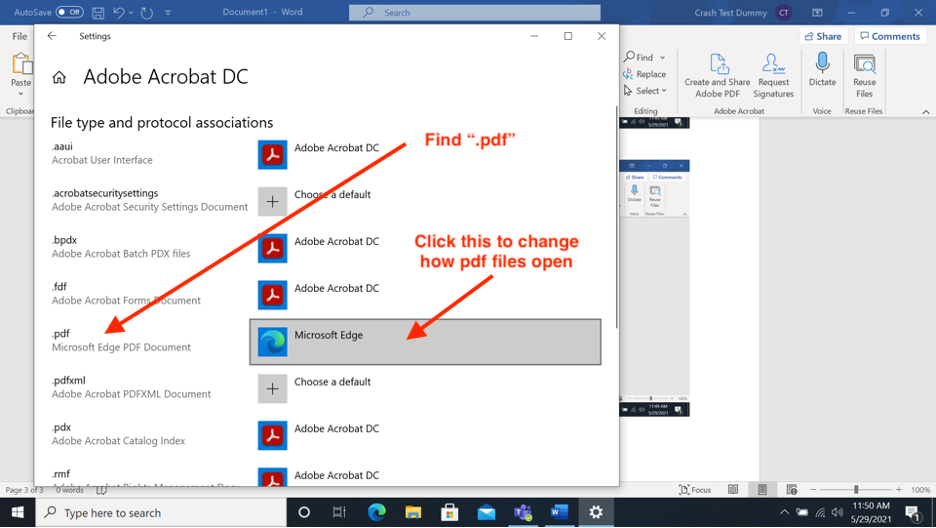This screenshot has height=528, width=936.
Task: Open Cortana circle on taskbar
Action: click(x=304, y=512)
